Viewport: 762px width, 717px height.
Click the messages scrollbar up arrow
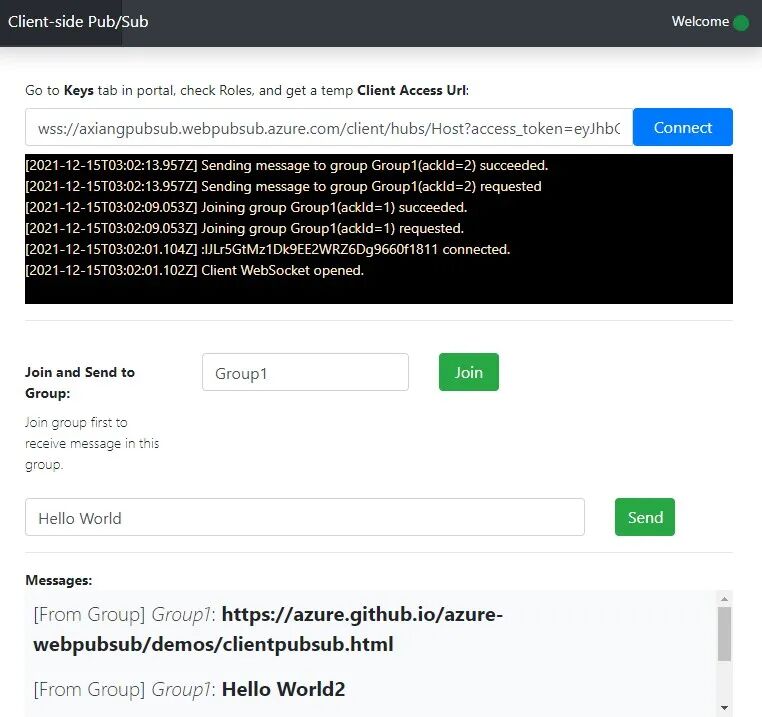pos(724,599)
